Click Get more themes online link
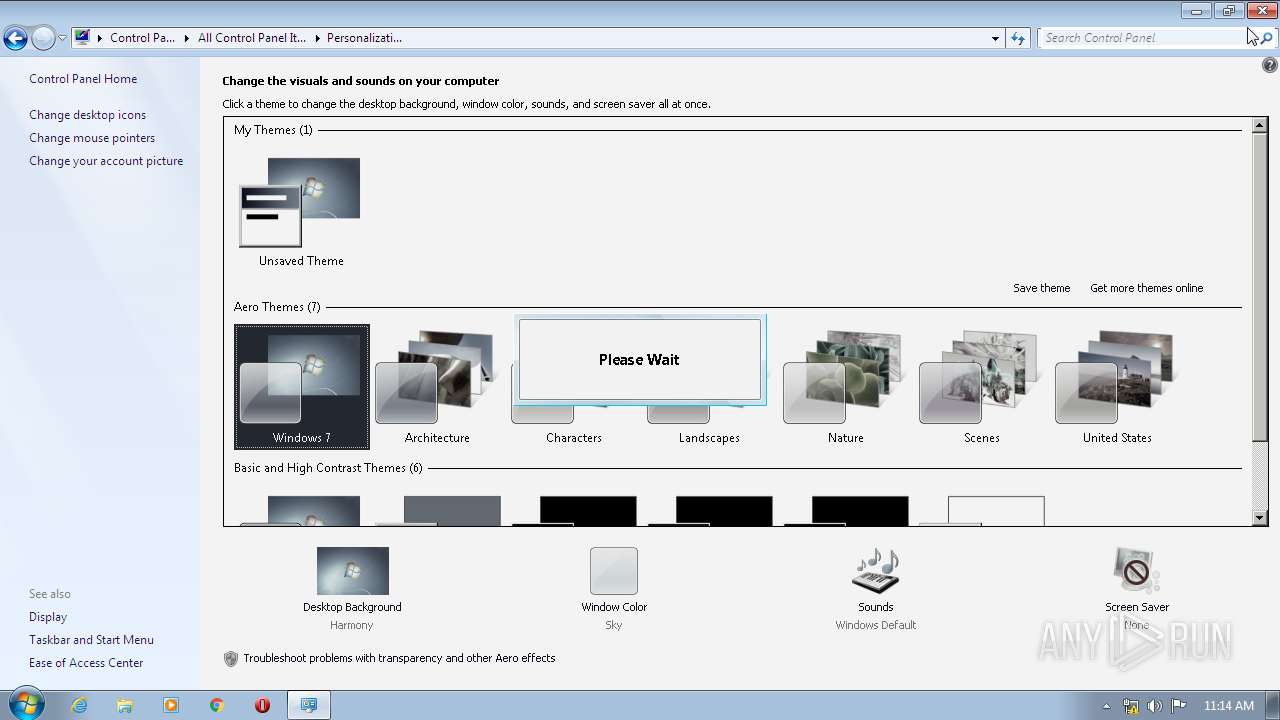Screen dimensions: 1280x720 [x=1146, y=288]
